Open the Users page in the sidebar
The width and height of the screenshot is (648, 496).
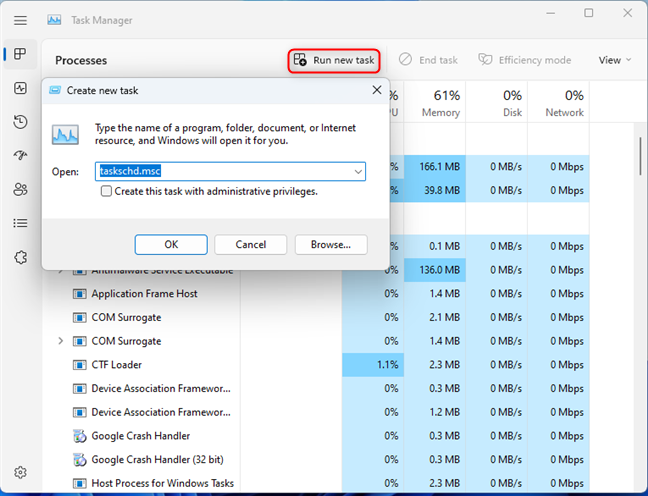pos(20,189)
